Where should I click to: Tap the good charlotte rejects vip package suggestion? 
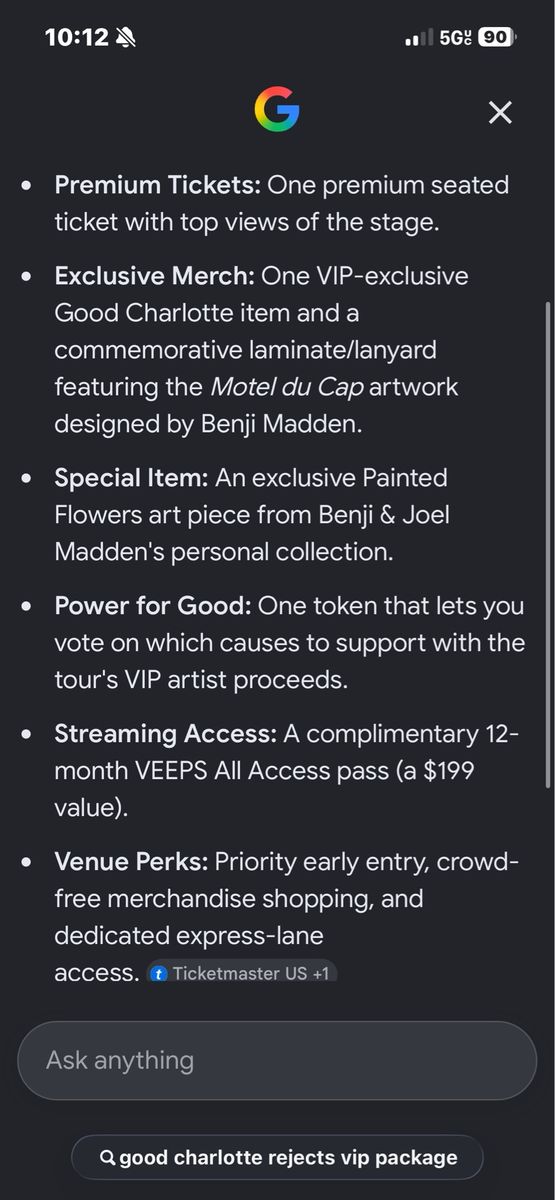[x=277, y=1158]
